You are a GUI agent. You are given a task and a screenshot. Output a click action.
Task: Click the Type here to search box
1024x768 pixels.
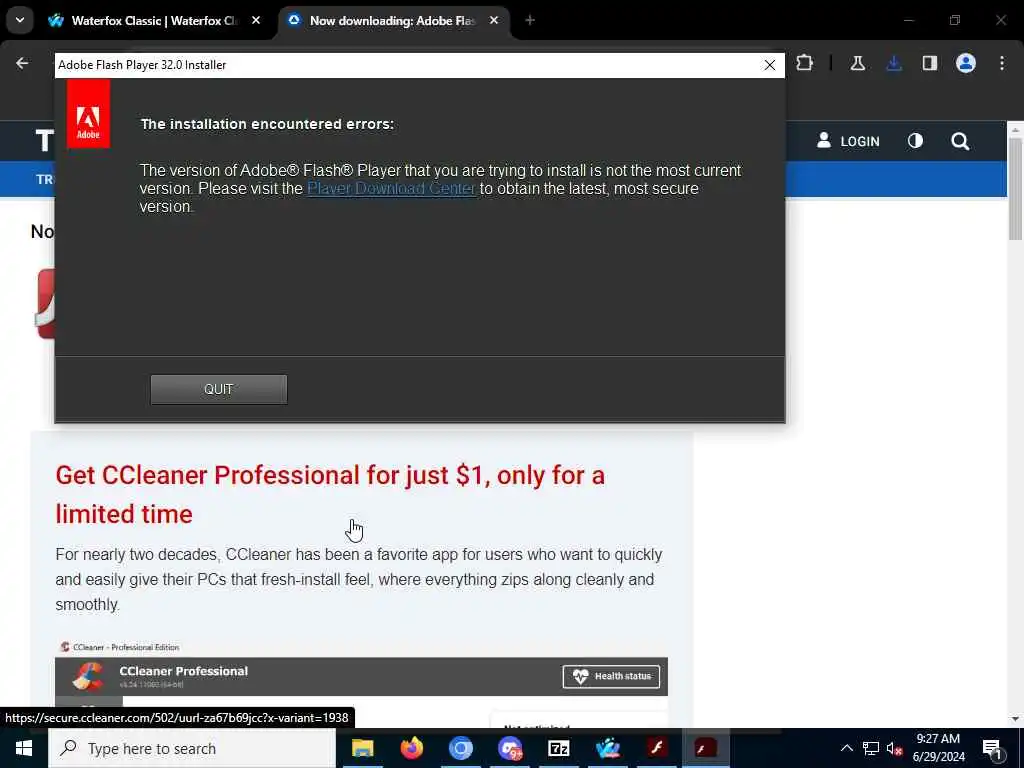pos(192,748)
